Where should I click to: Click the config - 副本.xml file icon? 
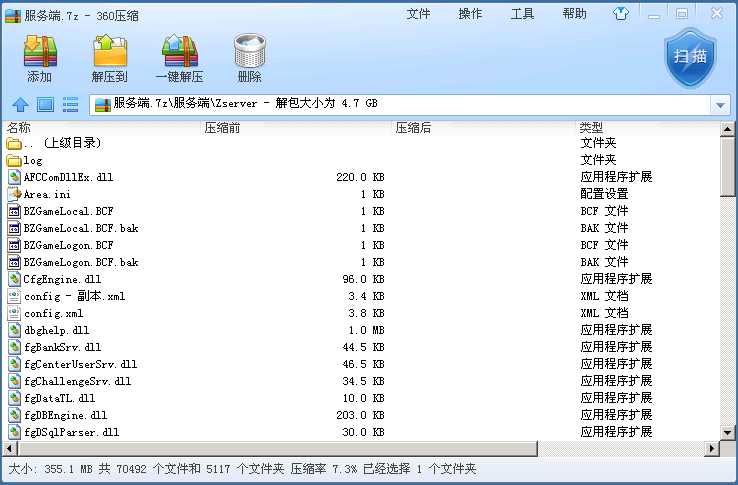(x=15, y=296)
